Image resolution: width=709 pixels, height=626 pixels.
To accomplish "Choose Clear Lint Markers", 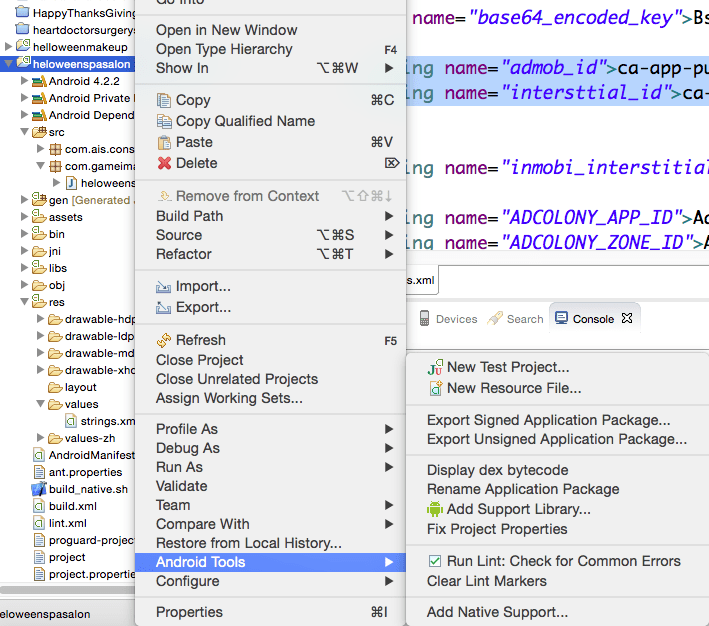I will click(x=558, y=581).
